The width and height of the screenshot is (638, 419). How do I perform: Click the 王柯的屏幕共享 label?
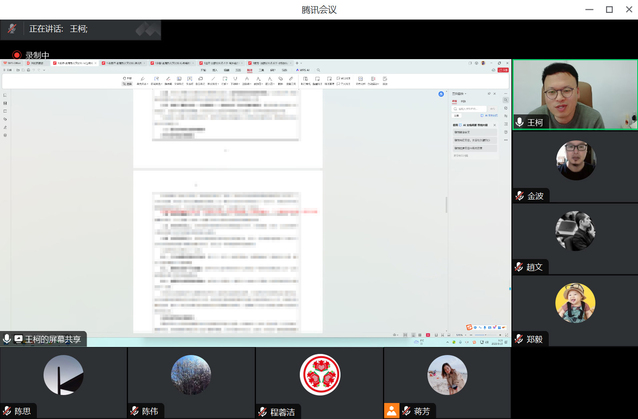click(53, 340)
